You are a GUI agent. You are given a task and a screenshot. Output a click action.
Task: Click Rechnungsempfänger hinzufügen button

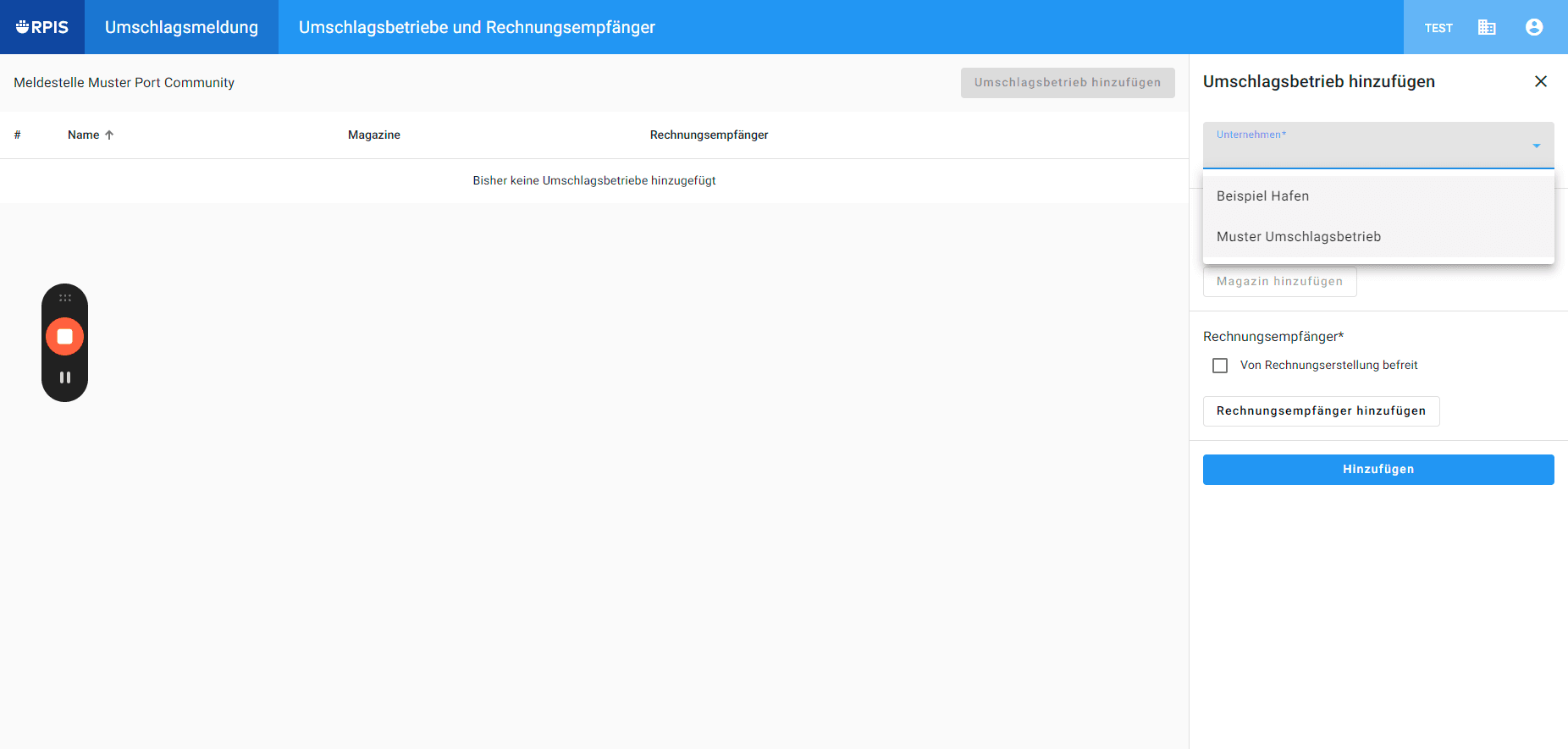tap(1321, 411)
